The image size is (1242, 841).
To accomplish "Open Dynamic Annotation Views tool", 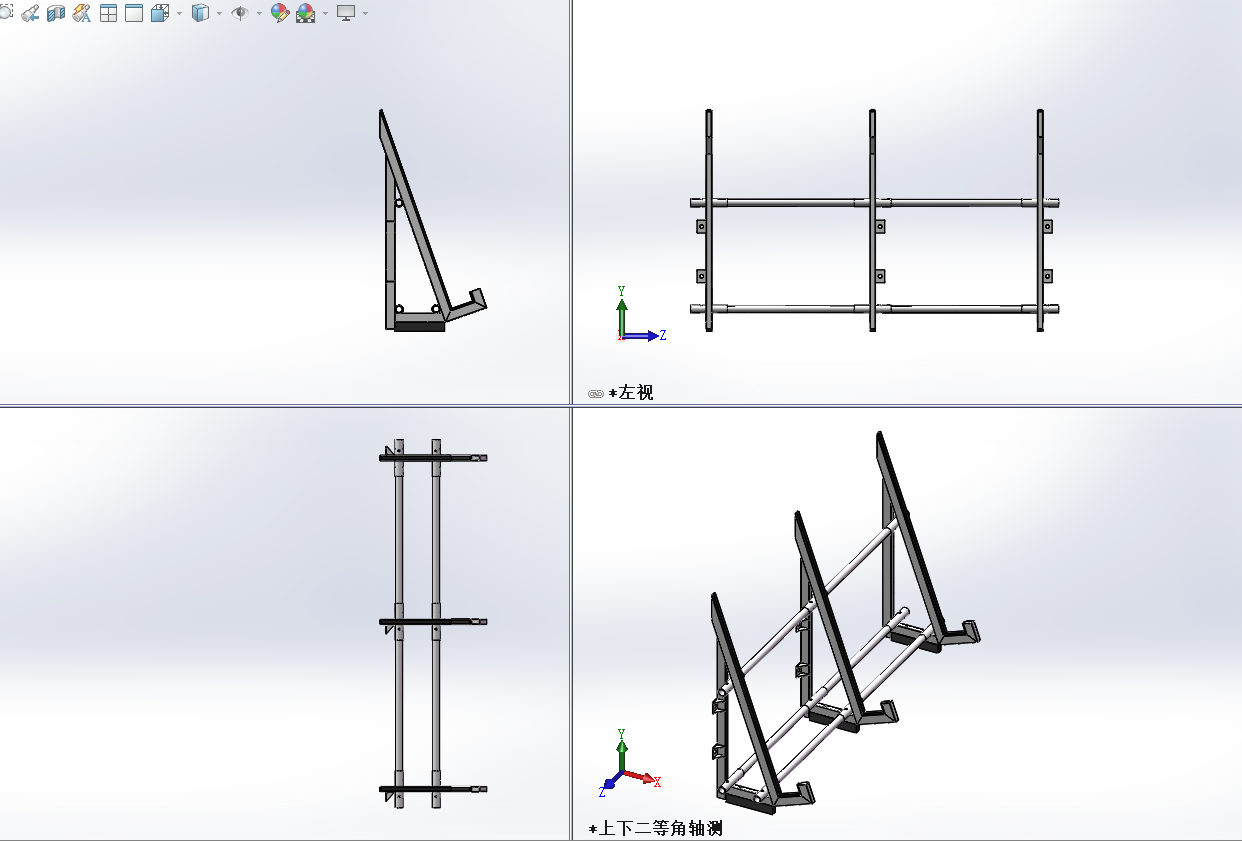I will coord(82,14).
